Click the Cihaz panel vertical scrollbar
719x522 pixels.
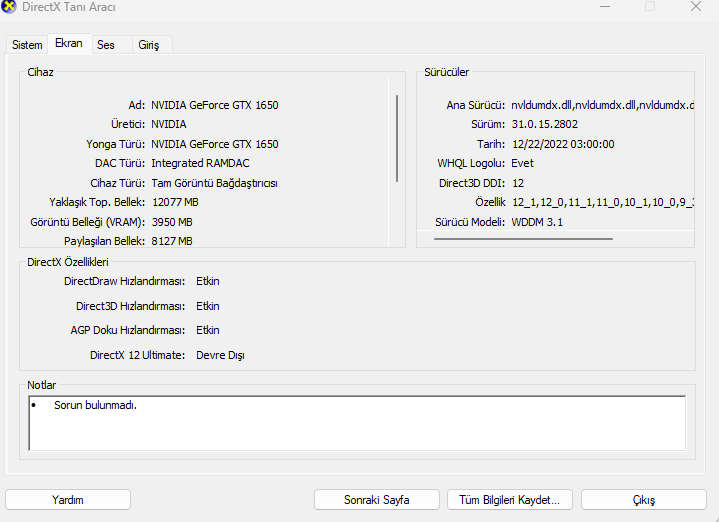397,138
